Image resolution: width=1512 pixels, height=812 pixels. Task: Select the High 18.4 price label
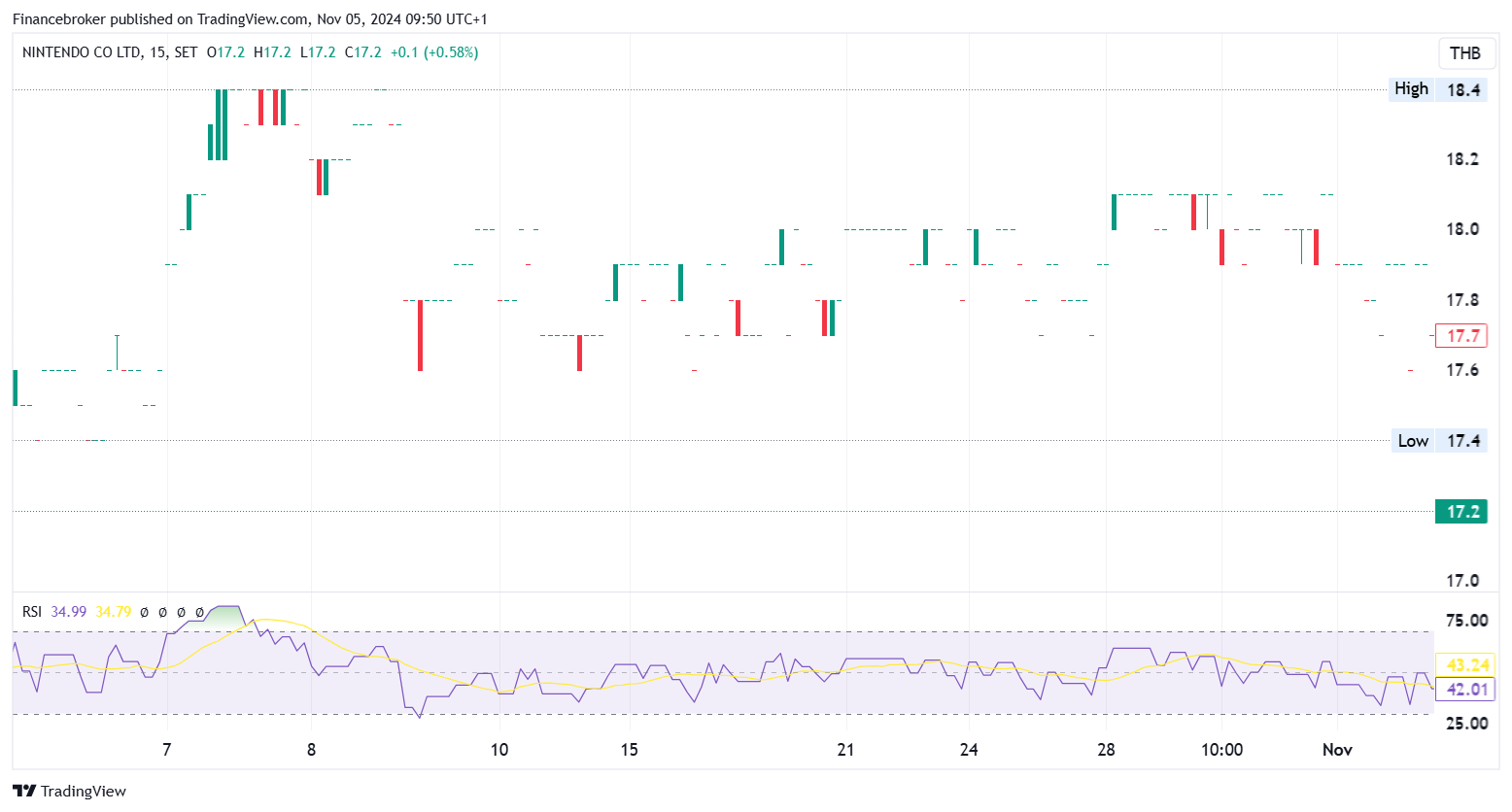(1438, 89)
